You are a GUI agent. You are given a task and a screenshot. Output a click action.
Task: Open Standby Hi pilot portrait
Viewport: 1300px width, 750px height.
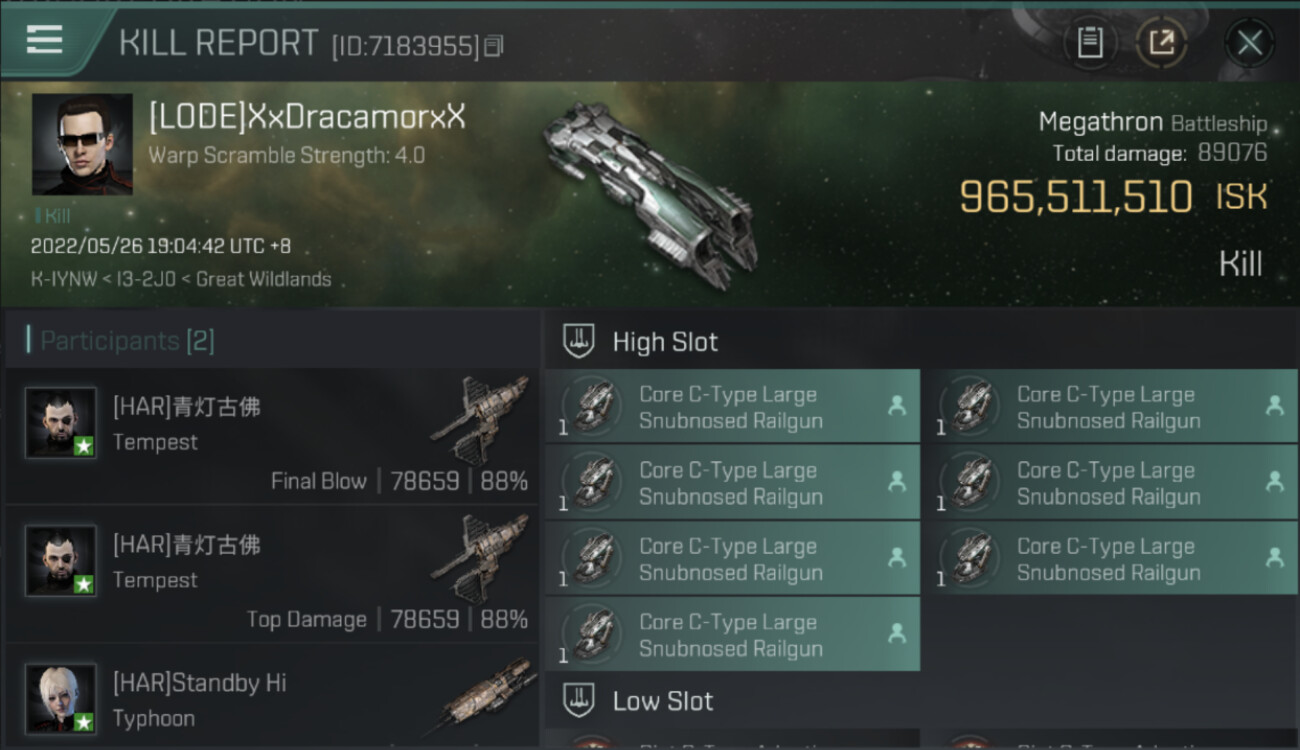pyautogui.click(x=61, y=699)
